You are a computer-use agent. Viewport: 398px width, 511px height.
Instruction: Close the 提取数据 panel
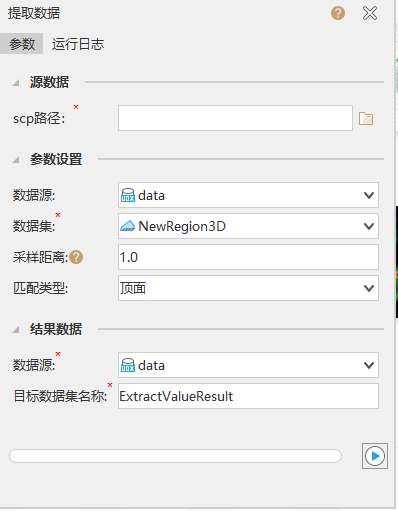pos(370,13)
